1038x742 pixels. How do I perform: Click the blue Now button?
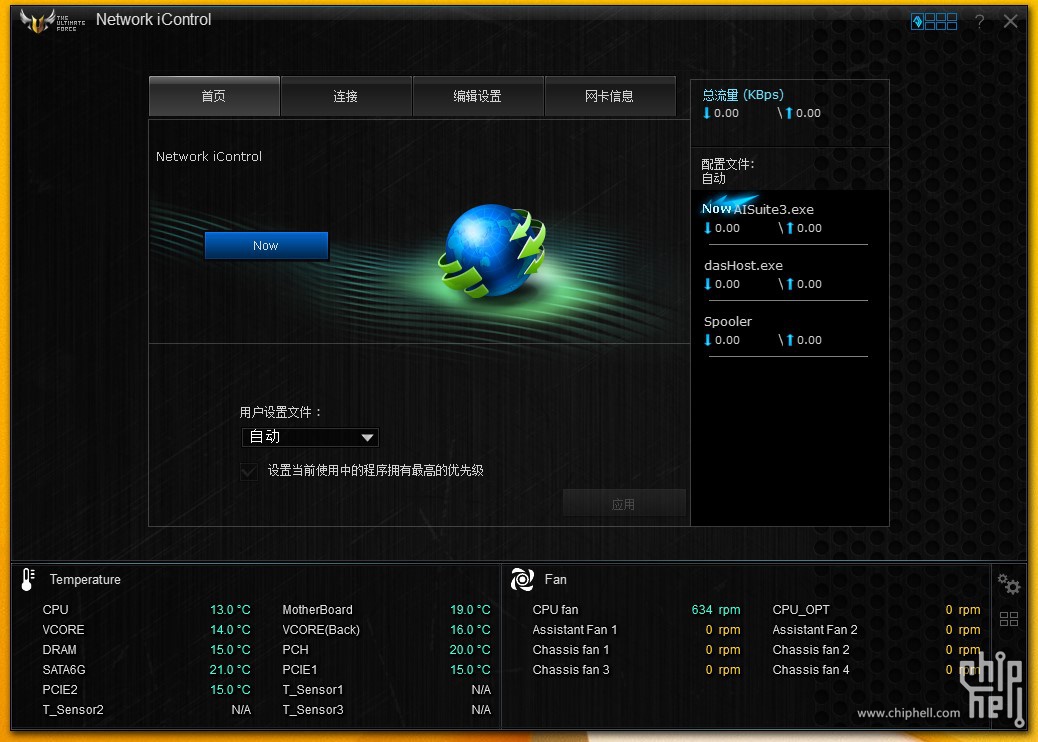[266, 246]
